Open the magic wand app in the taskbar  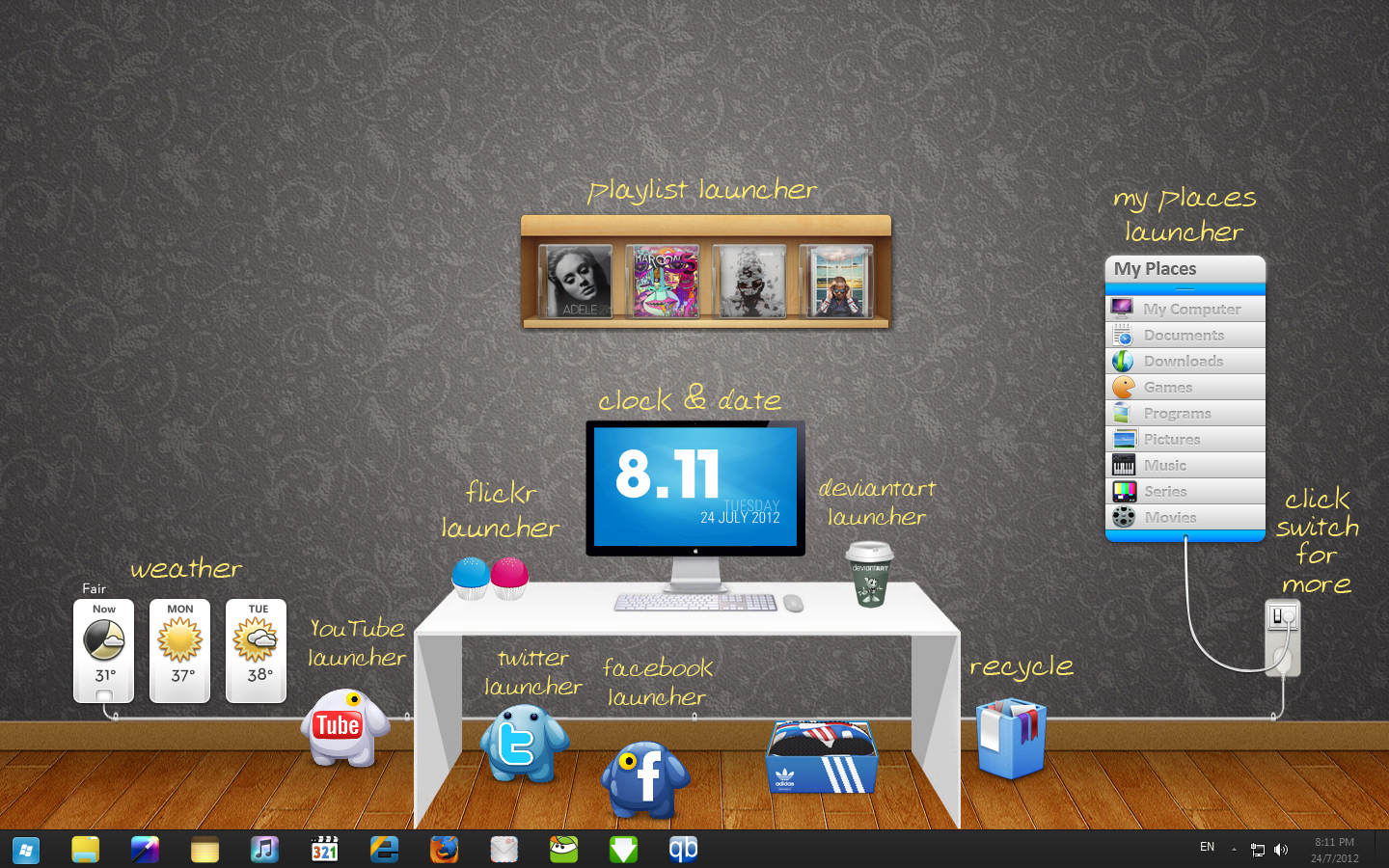pyautogui.click(x=145, y=850)
